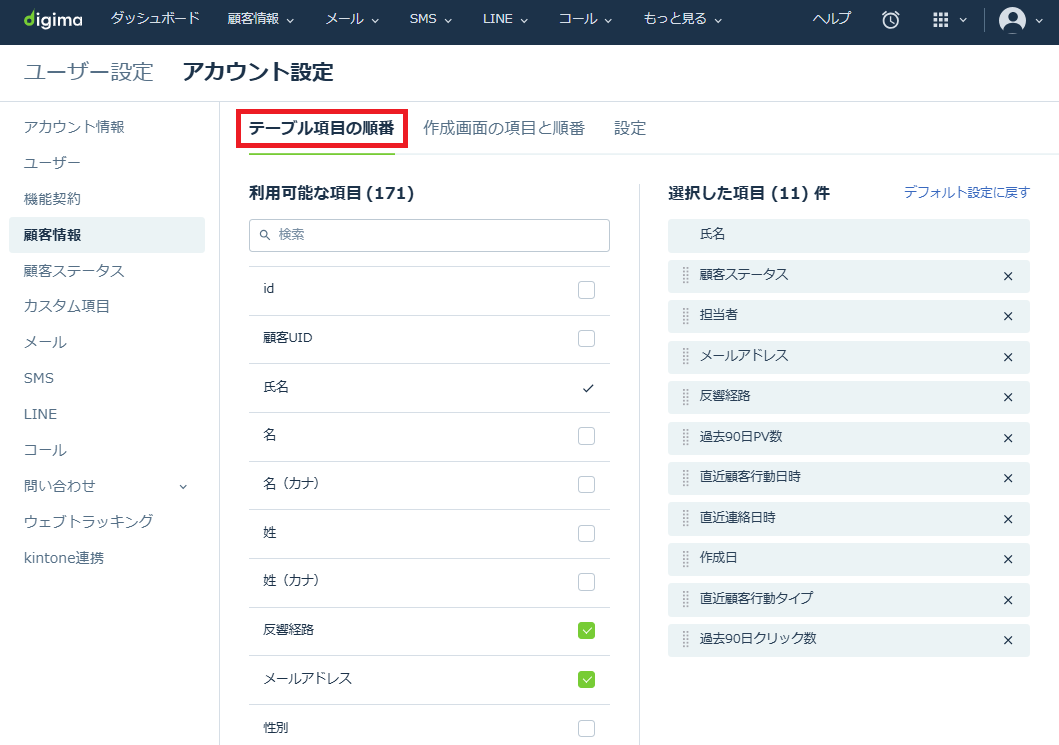1059x745 pixels.
Task: Click drag handle of 作成日 row
Action: pyautogui.click(x=686, y=559)
